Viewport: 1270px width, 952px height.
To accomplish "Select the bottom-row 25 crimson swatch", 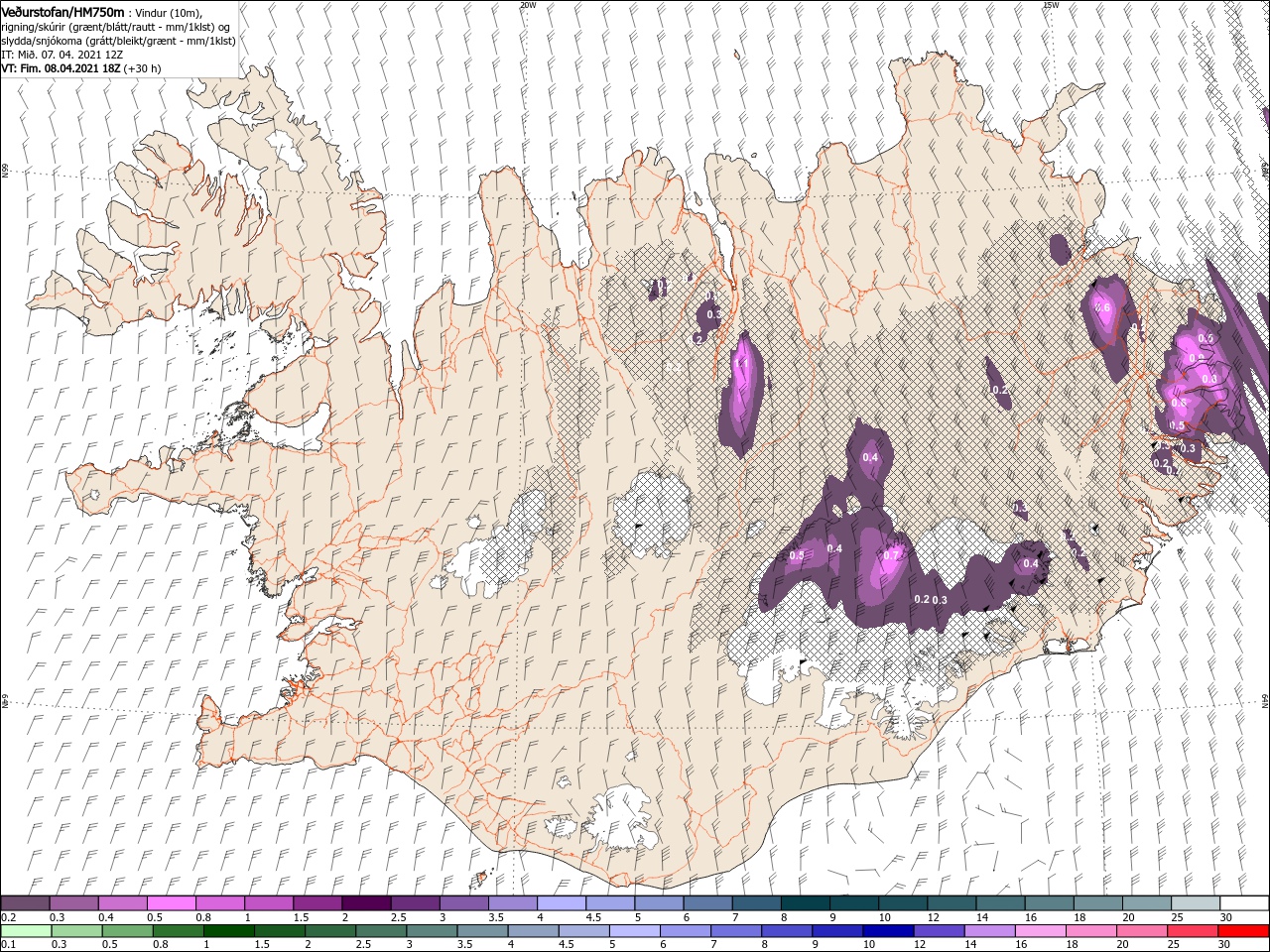I will (x=1193, y=931).
